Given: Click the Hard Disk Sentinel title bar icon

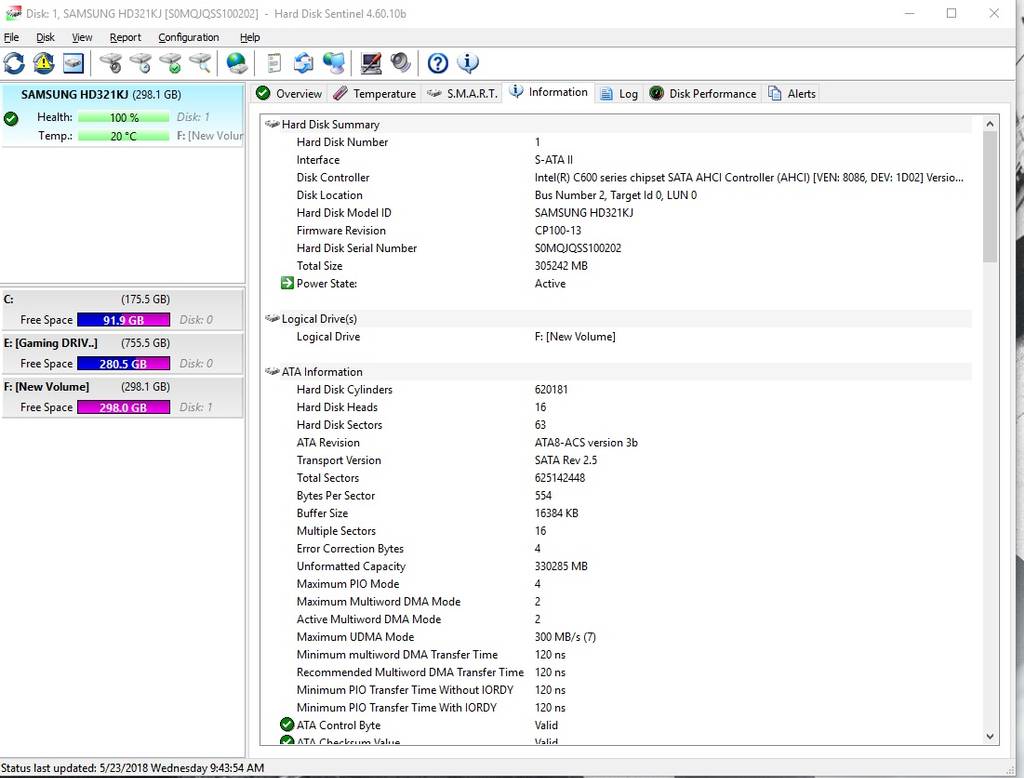Looking at the screenshot, I should coord(13,13).
